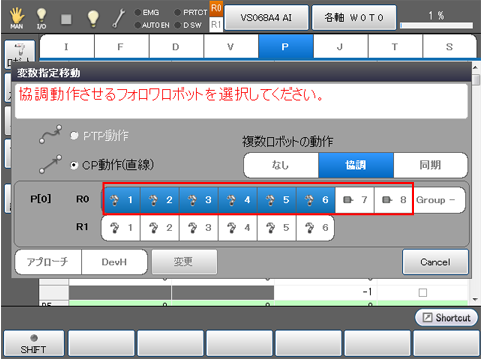481x360 pixels.
Task: Switch to the T variable tab
Action: coord(395,47)
